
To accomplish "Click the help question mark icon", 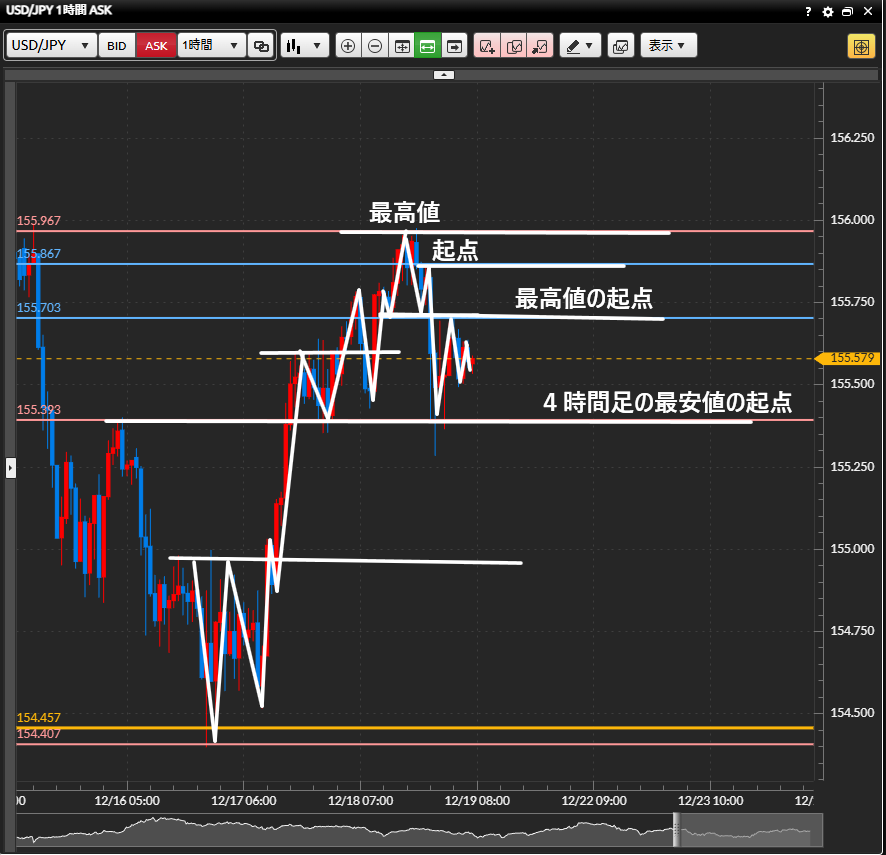I will click(808, 12).
